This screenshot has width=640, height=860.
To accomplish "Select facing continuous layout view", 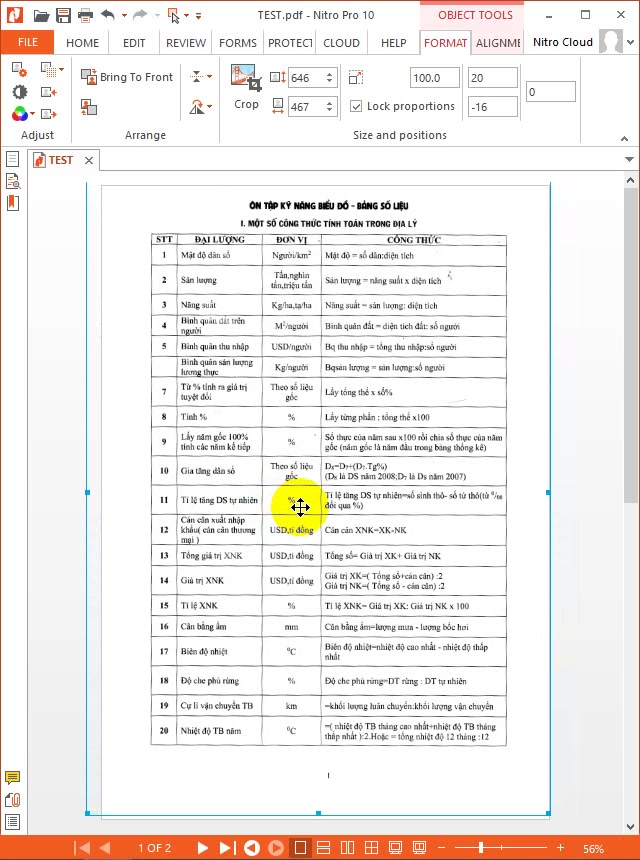I will pos(371,848).
